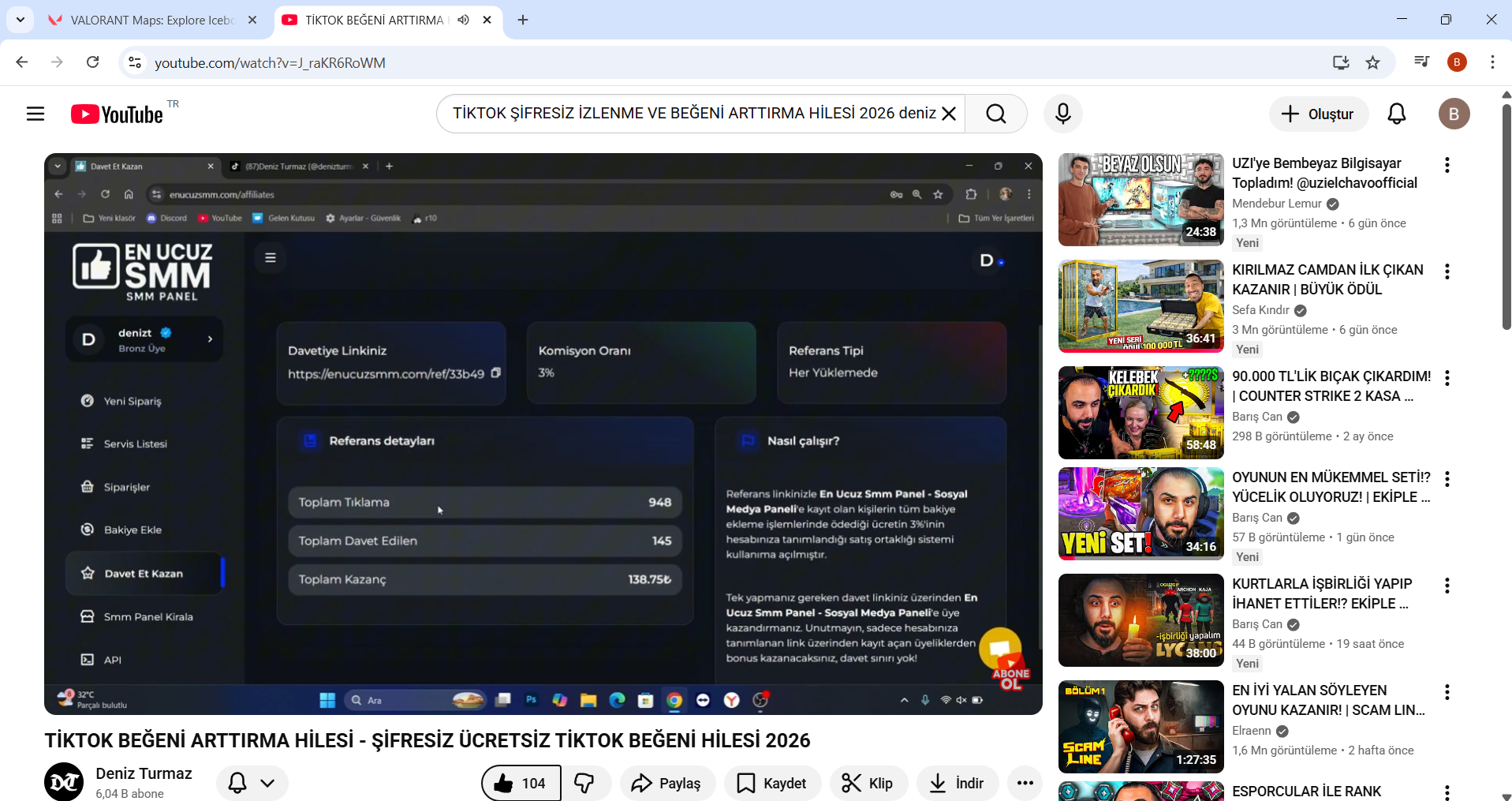1512x801 pixels.
Task: Open subscription notification bell dropdown
Action: [252, 783]
